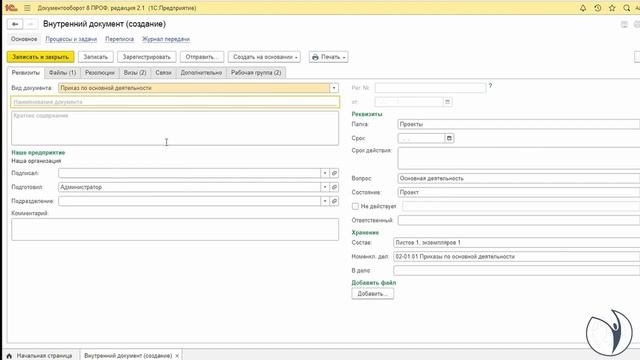Viewport: 640px width, 360px height.
Task: Click the Наименование документа input field
Action: click(x=175, y=102)
